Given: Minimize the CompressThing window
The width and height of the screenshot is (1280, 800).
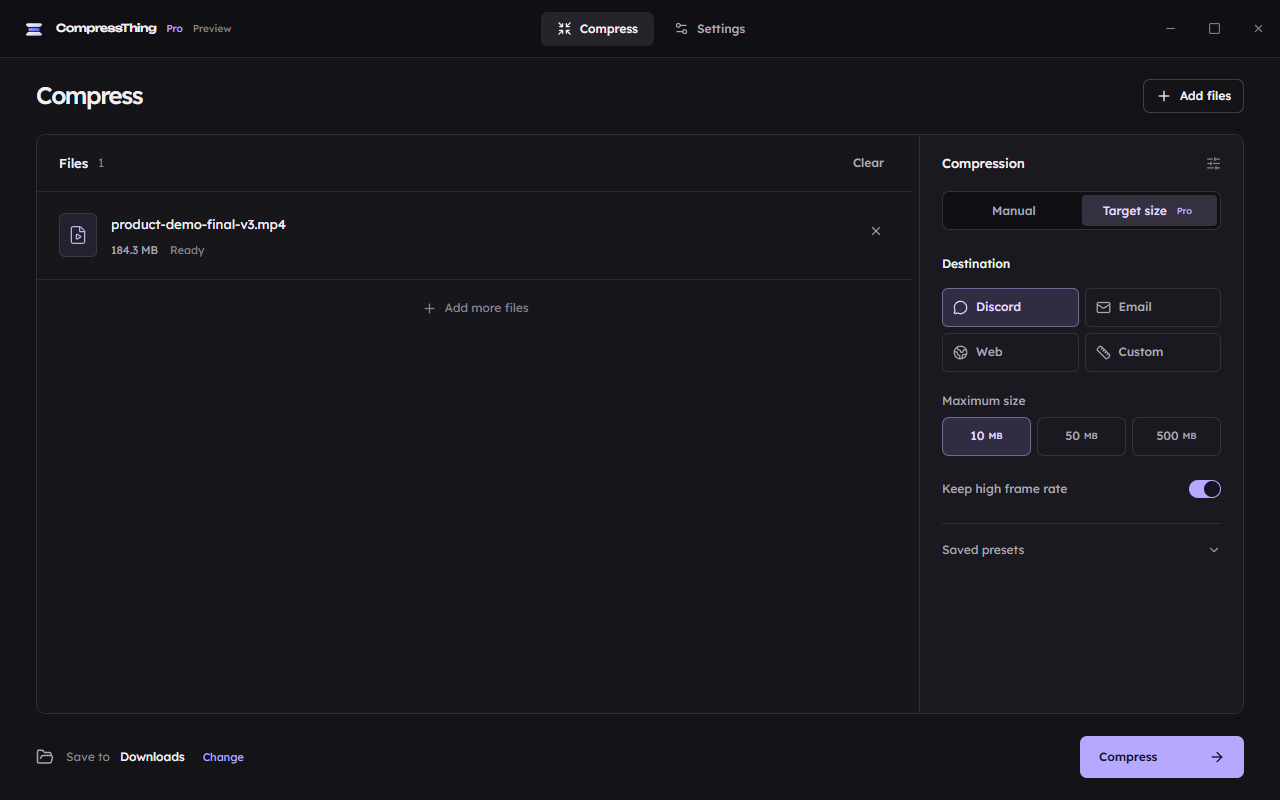Looking at the screenshot, I should 1170,29.
